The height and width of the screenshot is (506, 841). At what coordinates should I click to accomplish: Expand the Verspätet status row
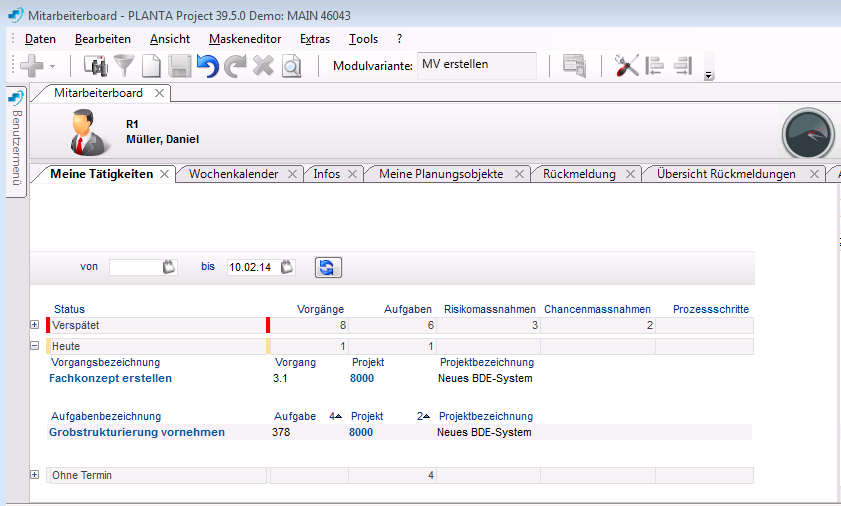(35, 325)
